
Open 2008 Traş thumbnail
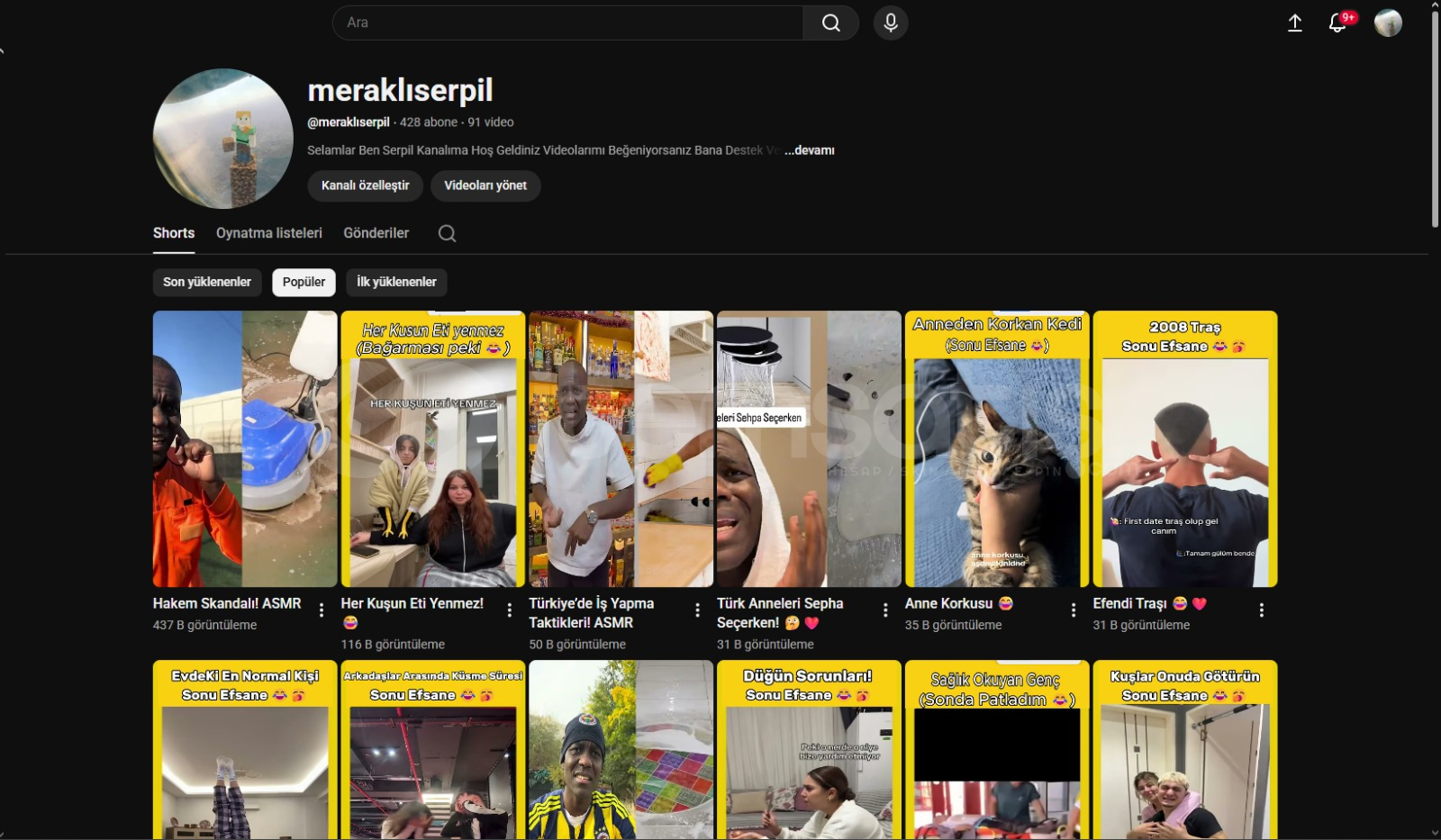[1185, 448]
